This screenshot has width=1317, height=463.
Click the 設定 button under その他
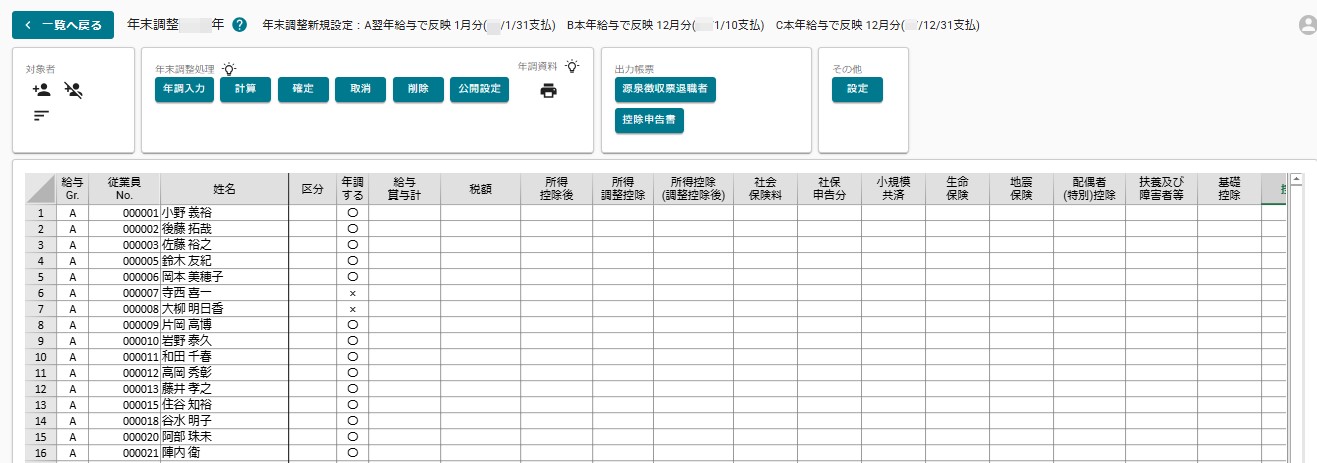point(857,90)
